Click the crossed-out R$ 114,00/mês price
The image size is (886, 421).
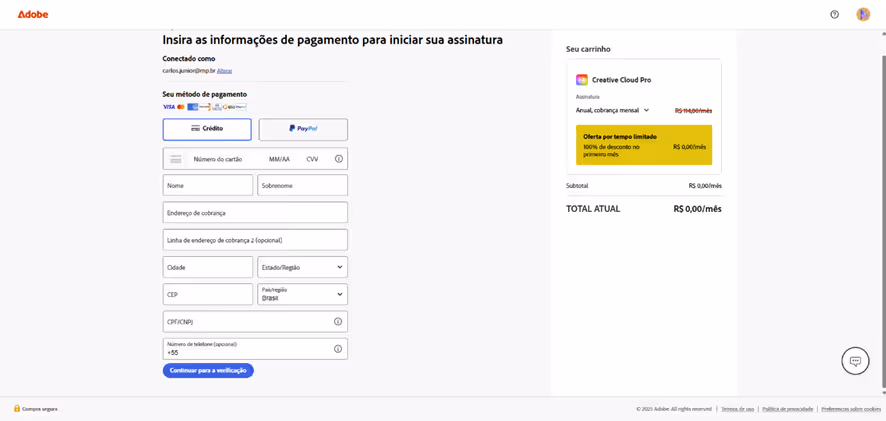tap(693, 111)
